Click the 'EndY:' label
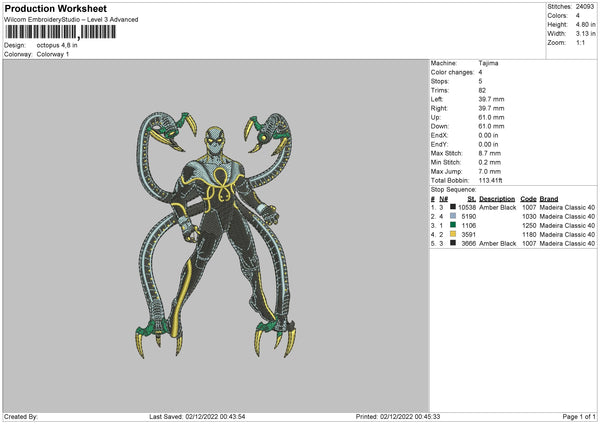 click(439, 144)
